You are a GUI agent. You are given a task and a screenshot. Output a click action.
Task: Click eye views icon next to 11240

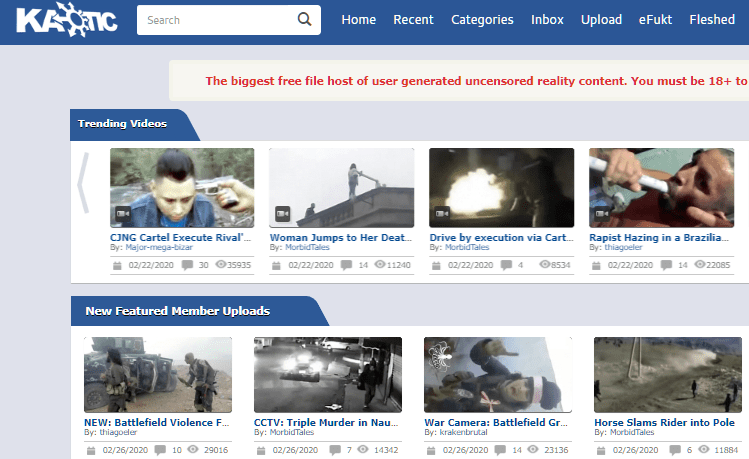pos(380,264)
